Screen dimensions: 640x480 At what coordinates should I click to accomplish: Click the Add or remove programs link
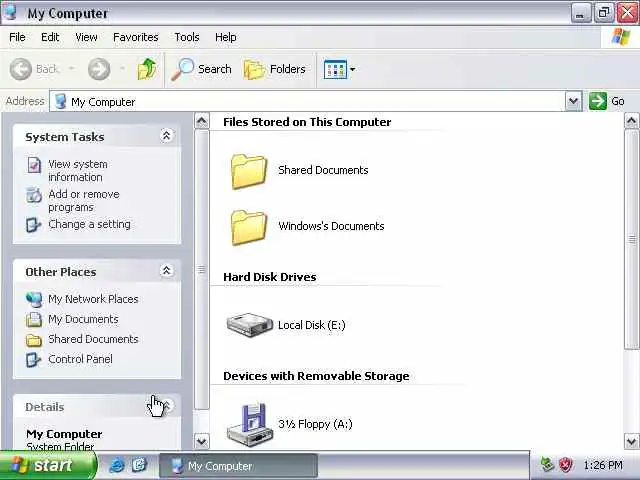tap(84, 201)
